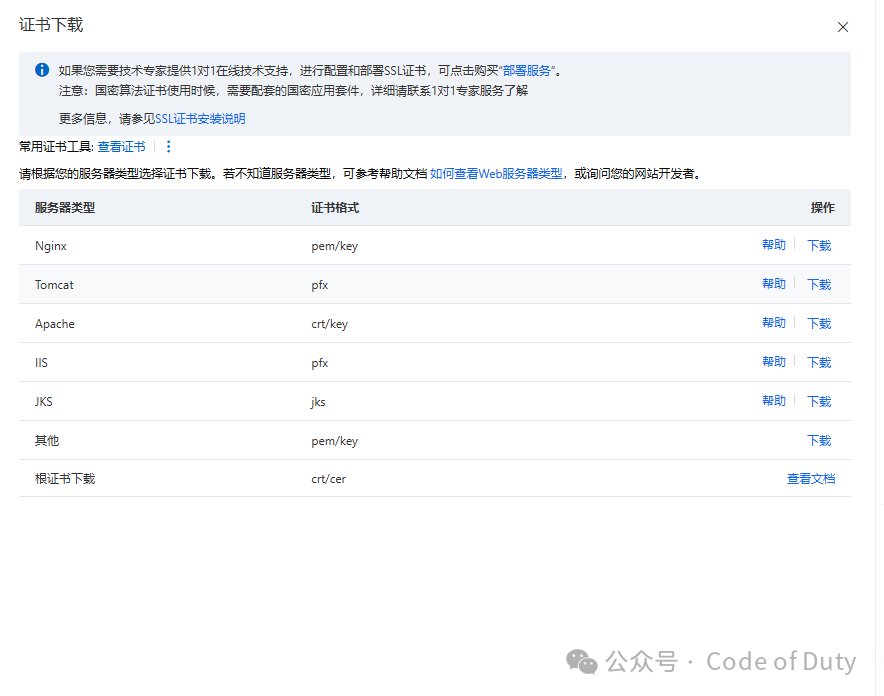
Task: Click 帮助 for the Tomcat row
Action: pos(774,283)
